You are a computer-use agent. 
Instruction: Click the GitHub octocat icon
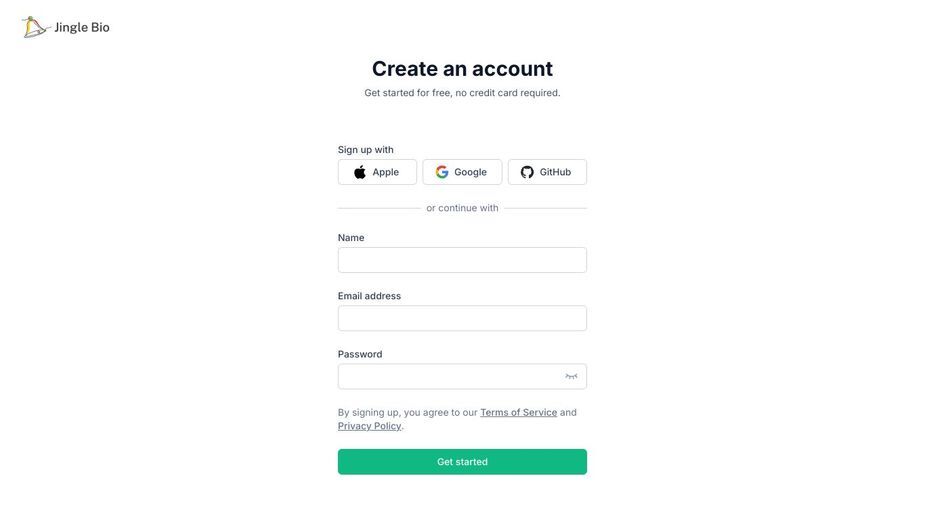pyautogui.click(x=527, y=172)
